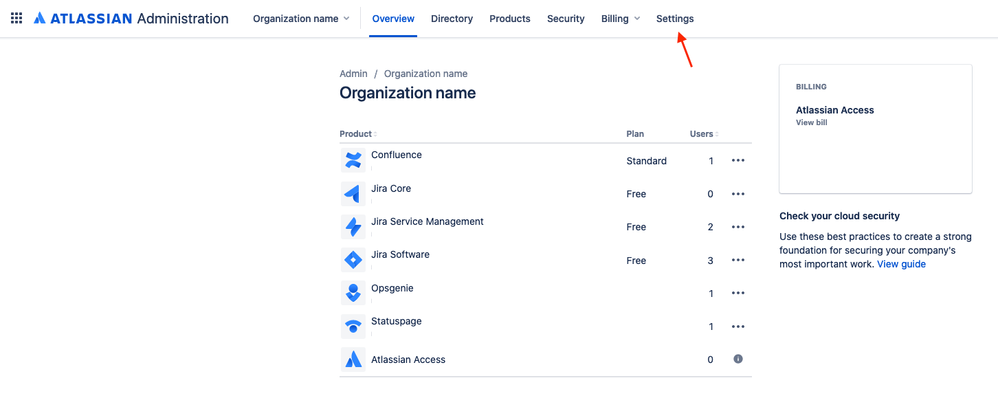Viewport: 998px width, 407px height.
Task: Go to the Products tab
Action: [510, 18]
